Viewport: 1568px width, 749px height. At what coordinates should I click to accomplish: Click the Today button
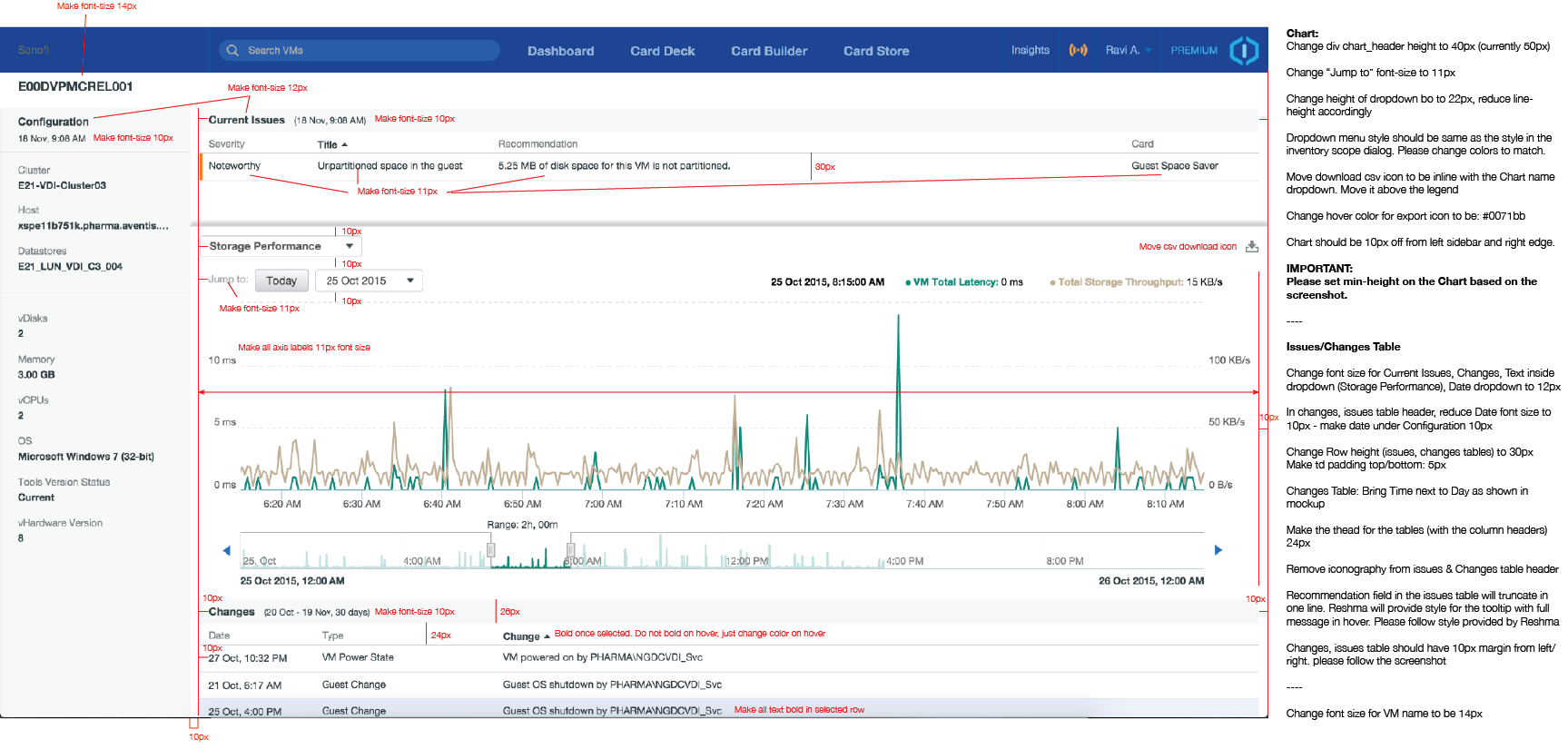point(281,281)
